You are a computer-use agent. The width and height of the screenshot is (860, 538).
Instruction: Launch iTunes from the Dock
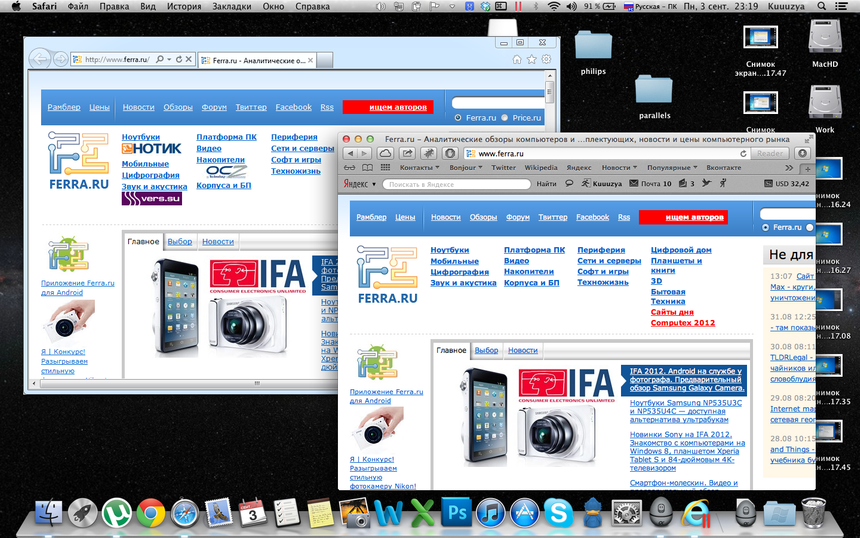coord(490,513)
